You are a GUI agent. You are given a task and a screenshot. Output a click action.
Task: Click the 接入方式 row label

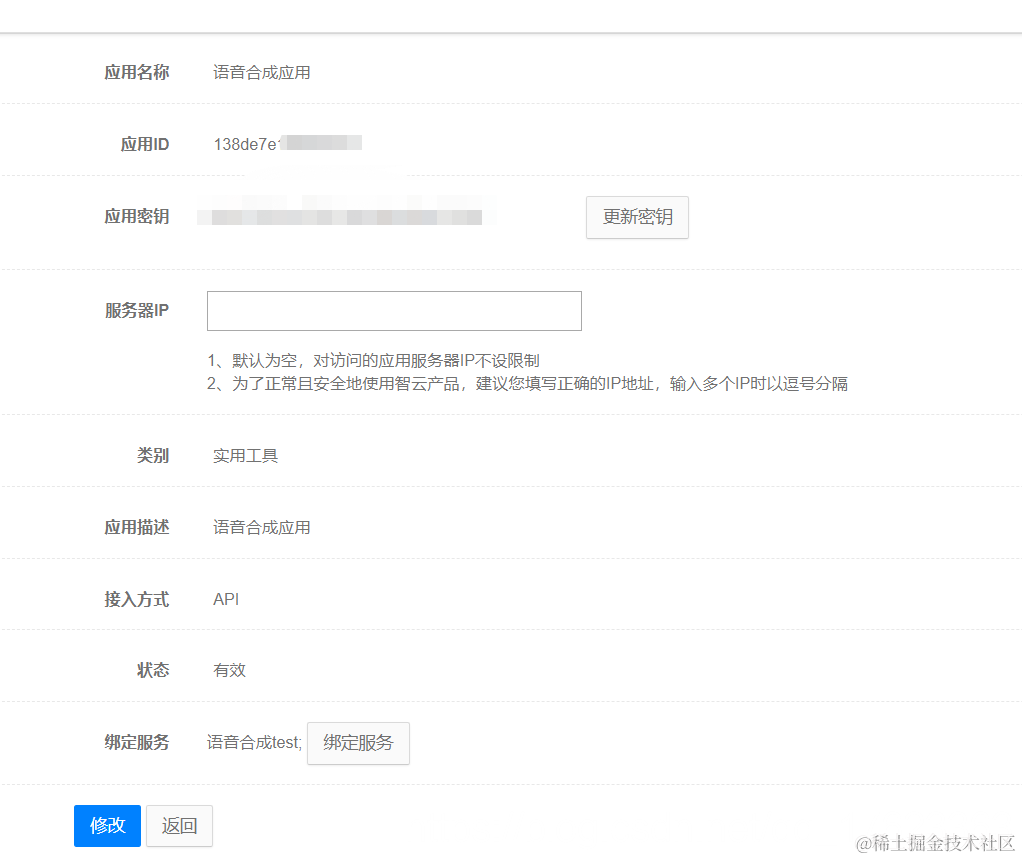[x=137, y=599]
